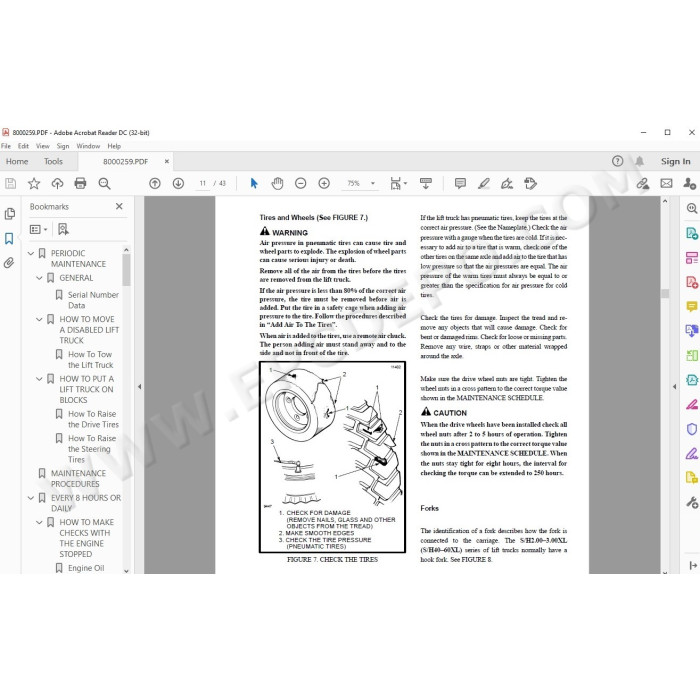Collapse the PERIODIC MAINTENANCE bookmark

pyautogui.click(x=30, y=254)
